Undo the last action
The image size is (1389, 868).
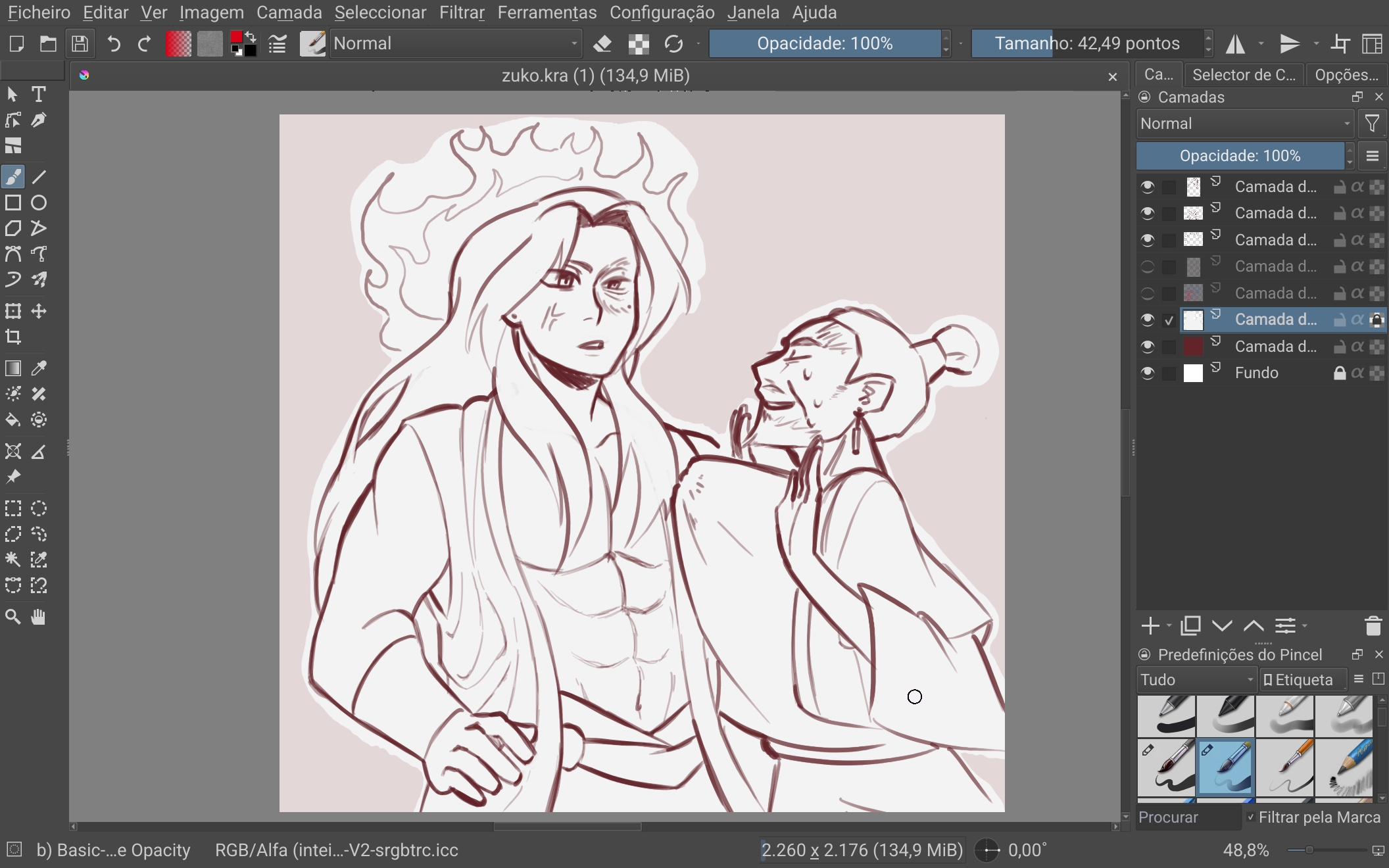point(113,44)
